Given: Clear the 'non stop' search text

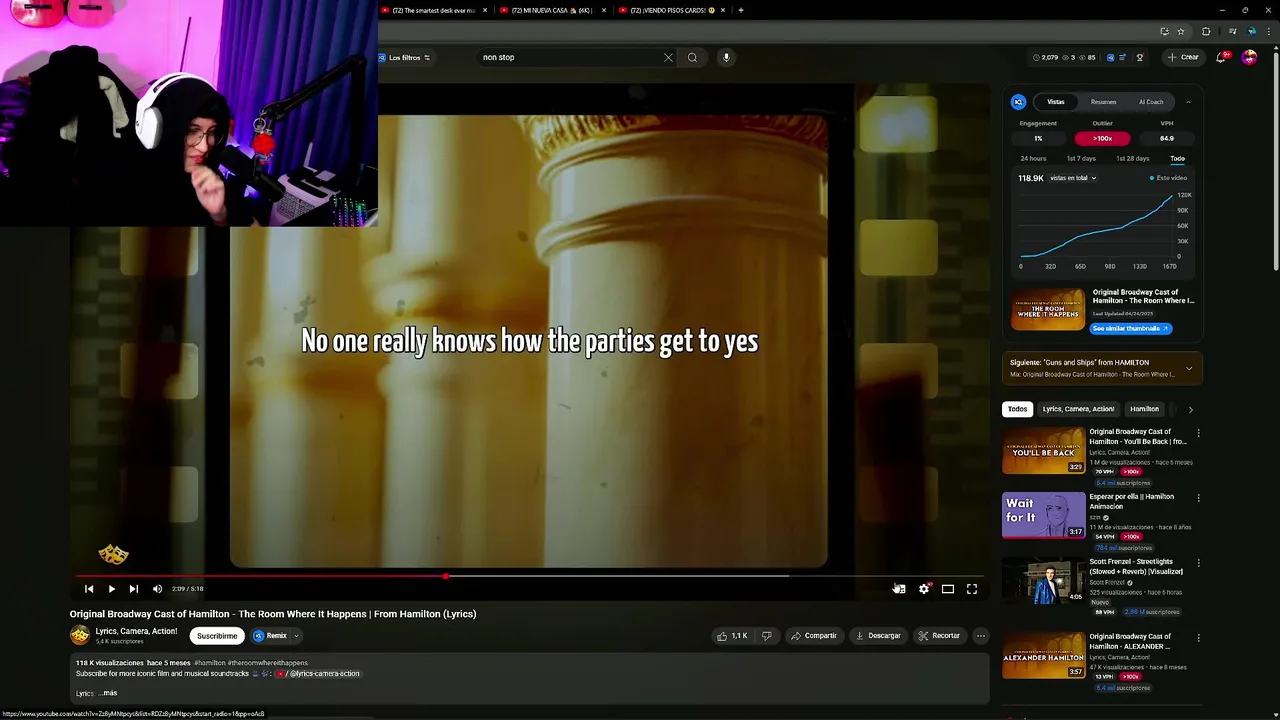Looking at the screenshot, I should [x=668, y=58].
